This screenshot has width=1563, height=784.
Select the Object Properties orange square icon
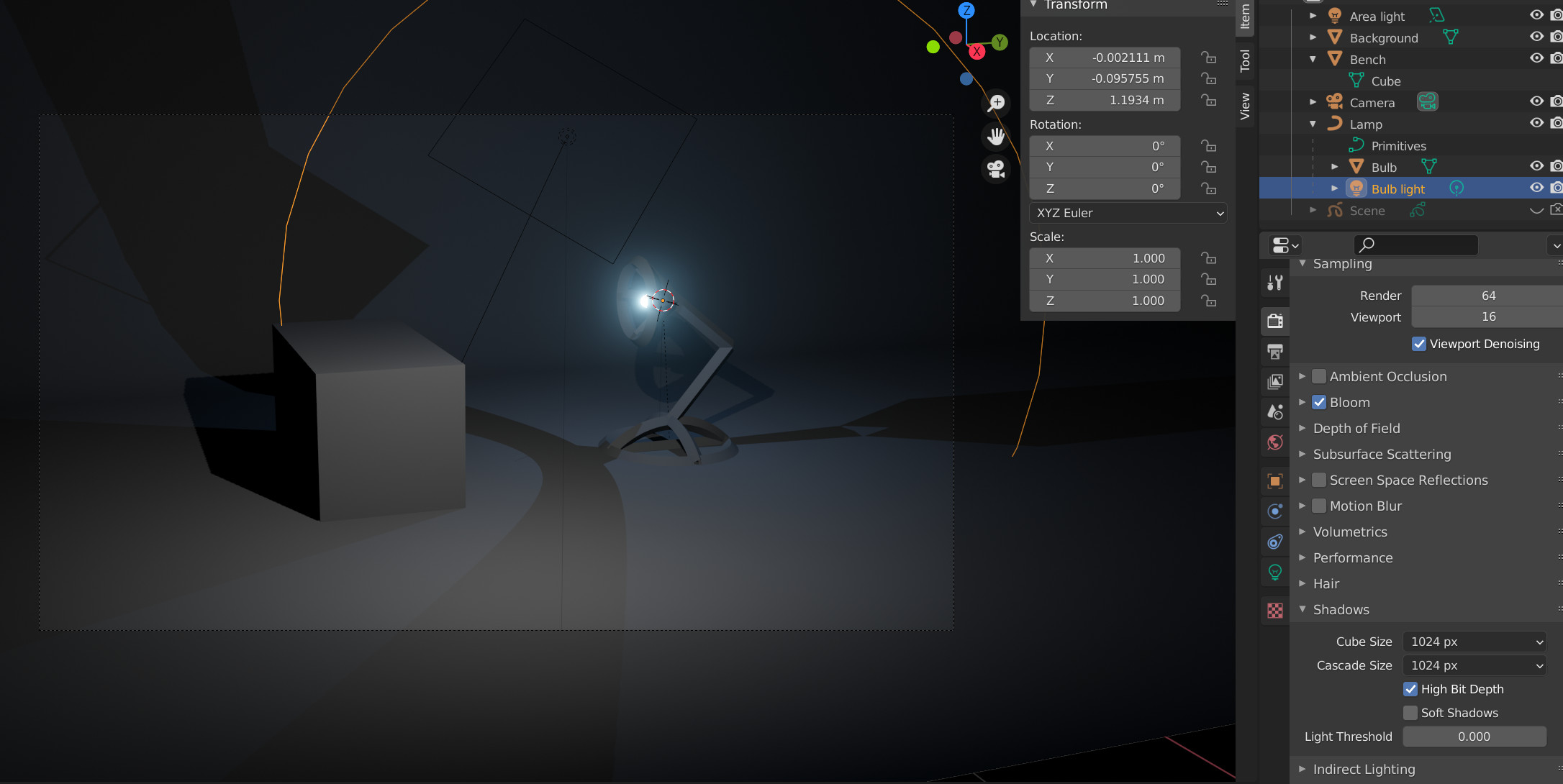(x=1275, y=480)
